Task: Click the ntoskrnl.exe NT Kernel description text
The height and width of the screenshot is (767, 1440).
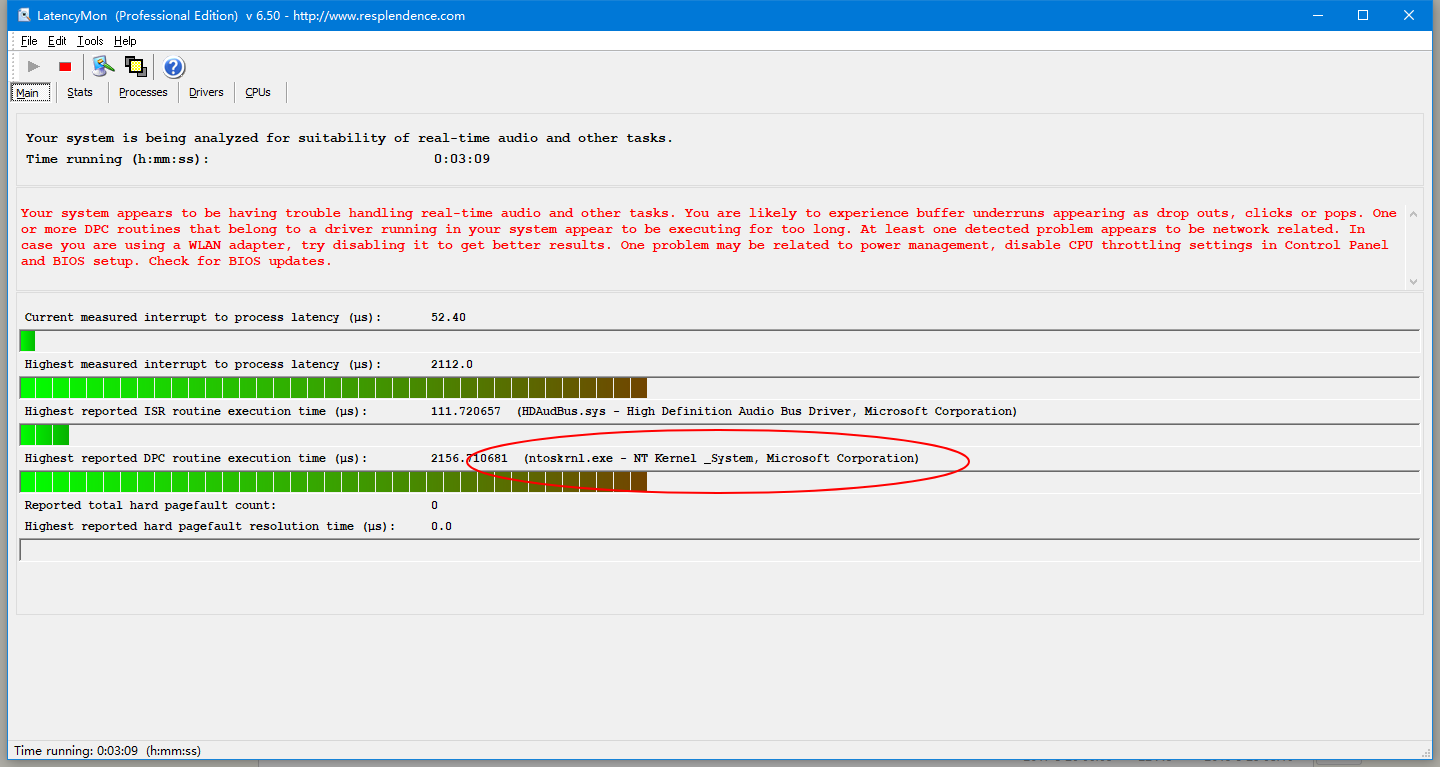Action: pos(721,458)
